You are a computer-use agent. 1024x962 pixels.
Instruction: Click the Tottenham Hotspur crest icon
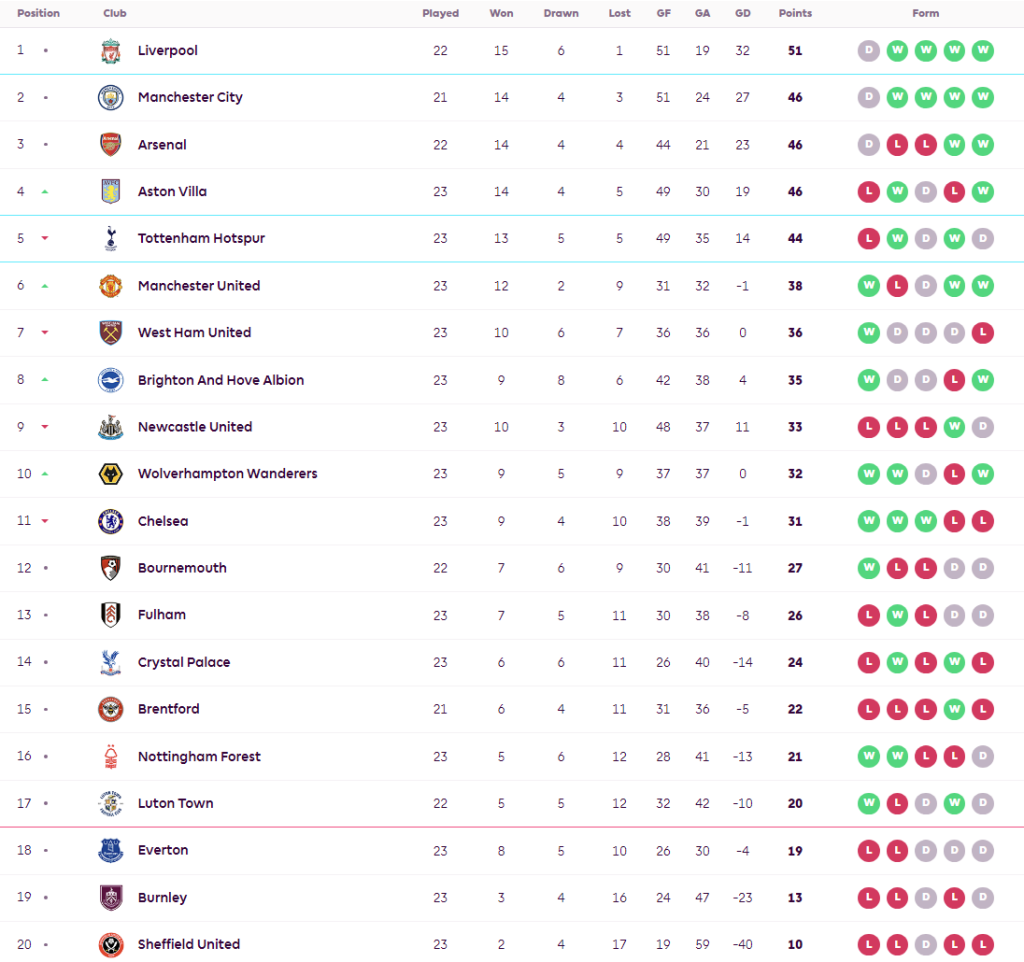110,239
